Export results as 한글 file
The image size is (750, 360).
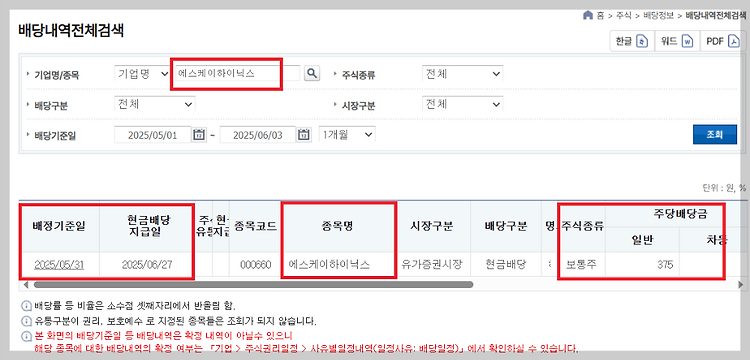point(632,42)
